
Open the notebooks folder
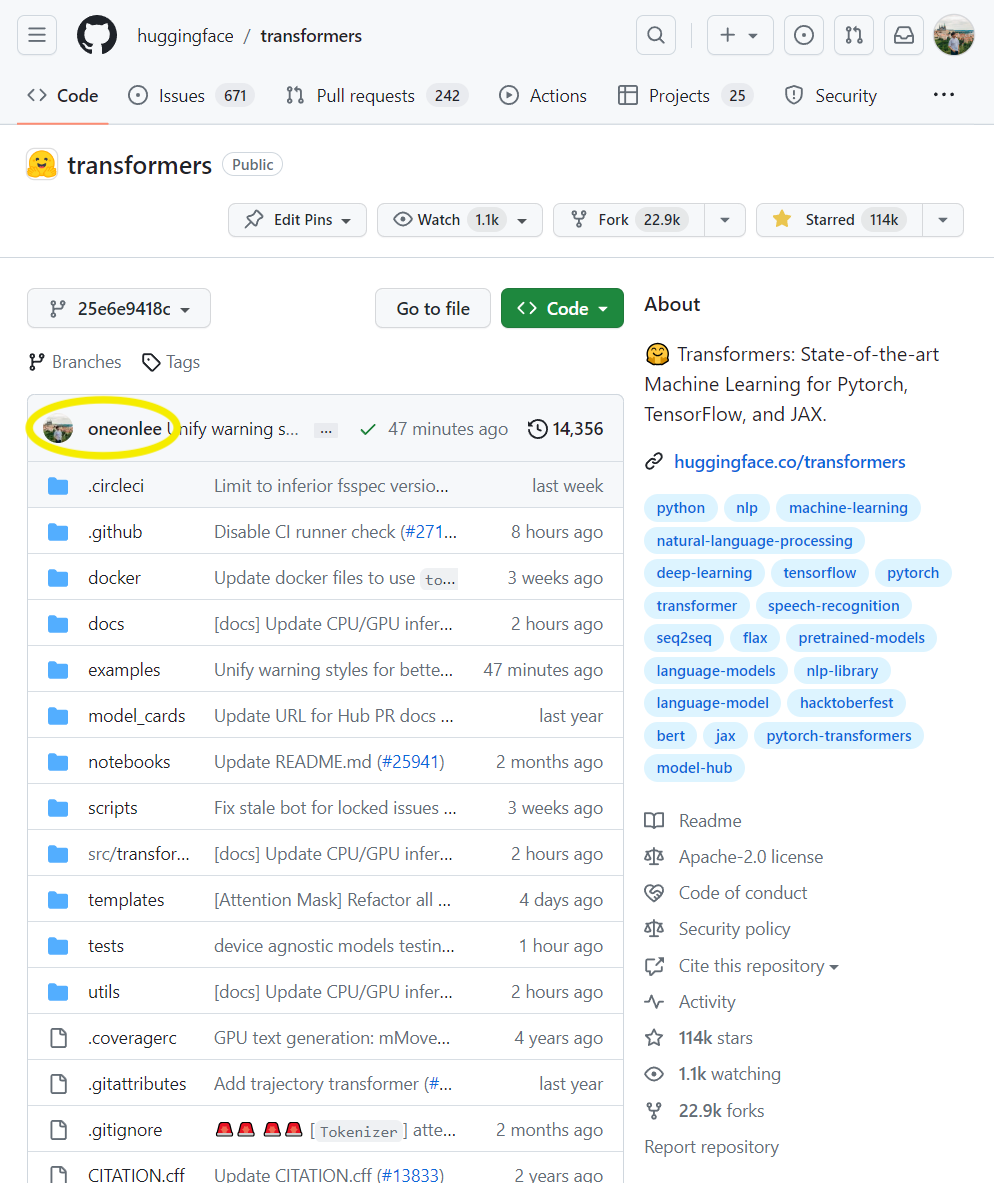[129, 762]
